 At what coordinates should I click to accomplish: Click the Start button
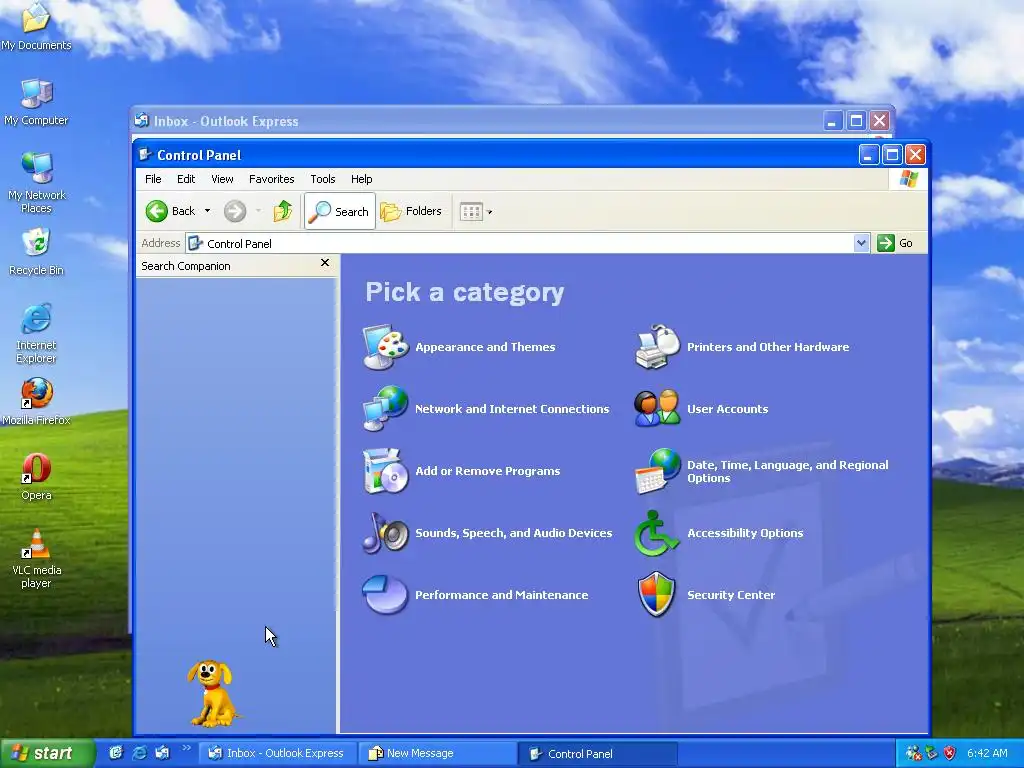(47, 753)
